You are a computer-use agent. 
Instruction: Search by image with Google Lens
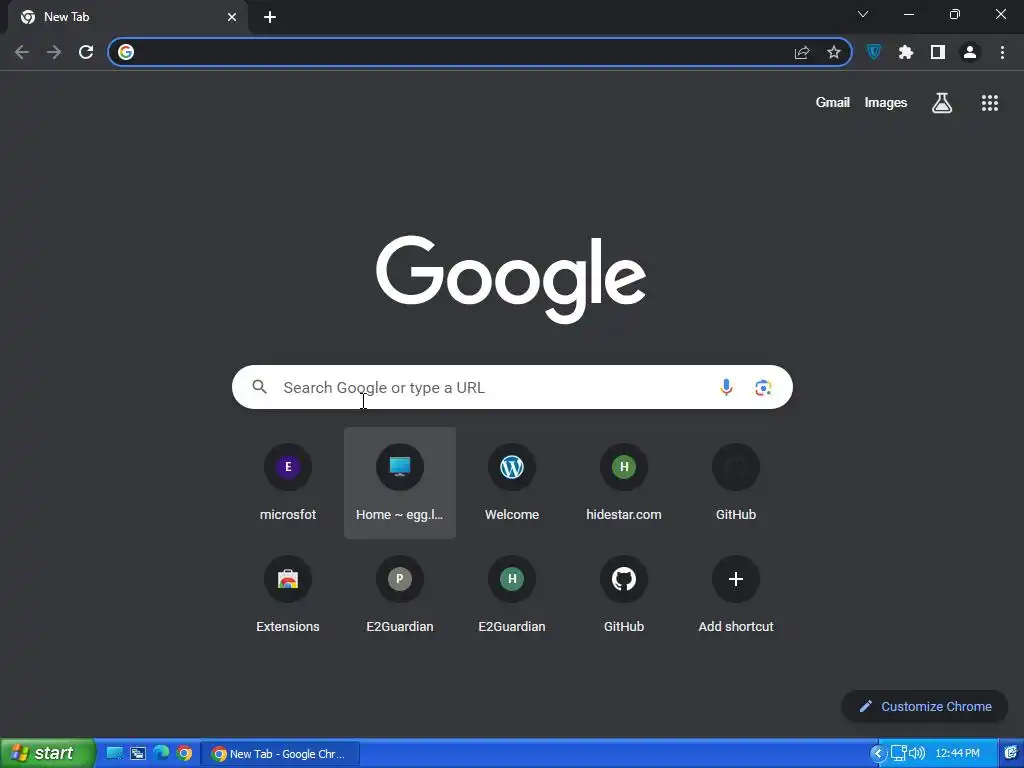click(763, 387)
